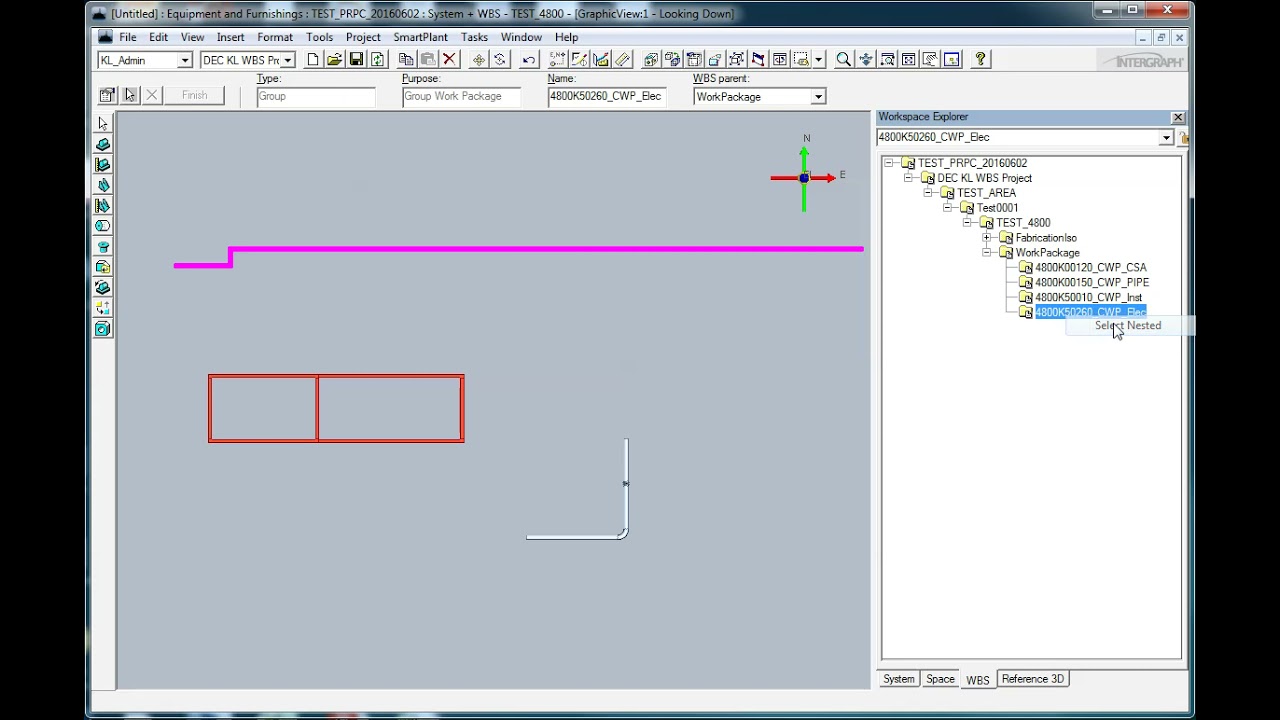Select 4800K00120_CWP_CSA in tree
Viewport: 1280px width, 720px height.
pos(1090,268)
